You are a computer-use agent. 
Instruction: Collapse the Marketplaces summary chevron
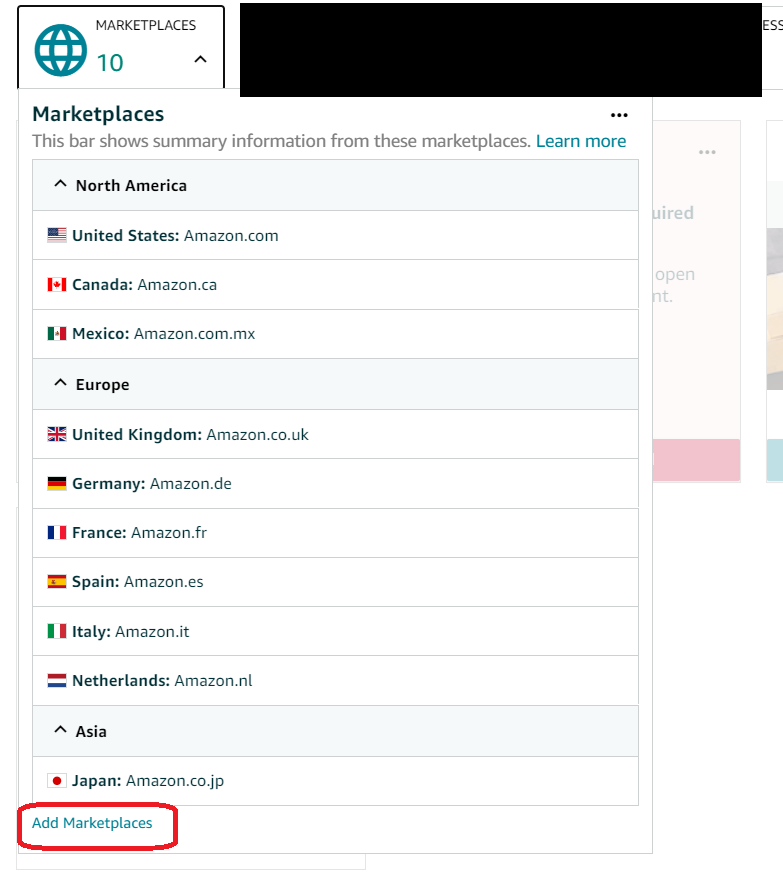coord(200,59)
